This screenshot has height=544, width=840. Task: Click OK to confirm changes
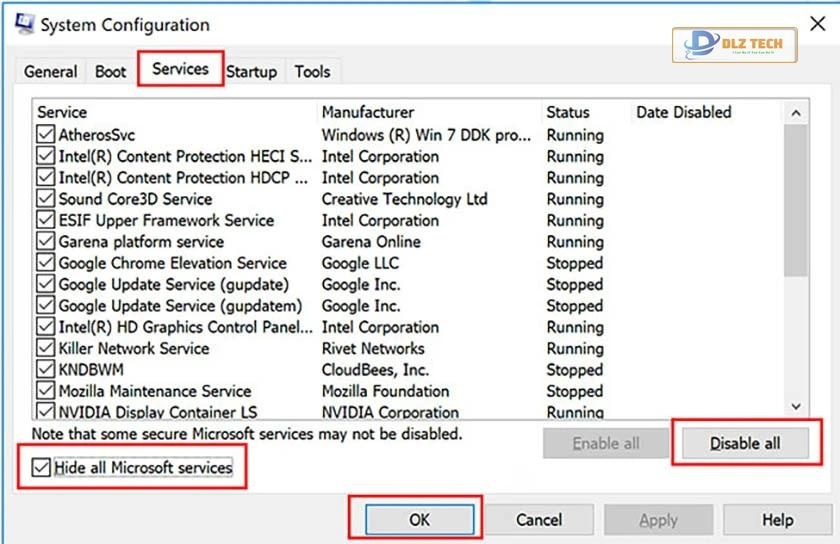click(419, 520)
